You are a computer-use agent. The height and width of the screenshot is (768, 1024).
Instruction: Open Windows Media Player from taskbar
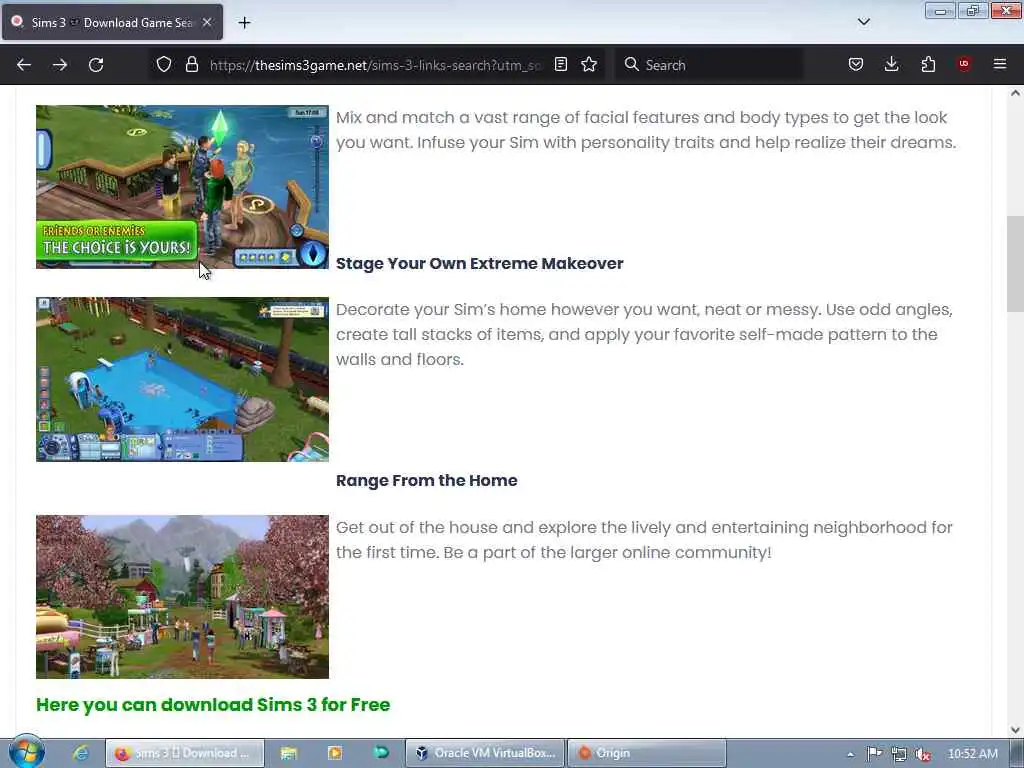(335, 753)
